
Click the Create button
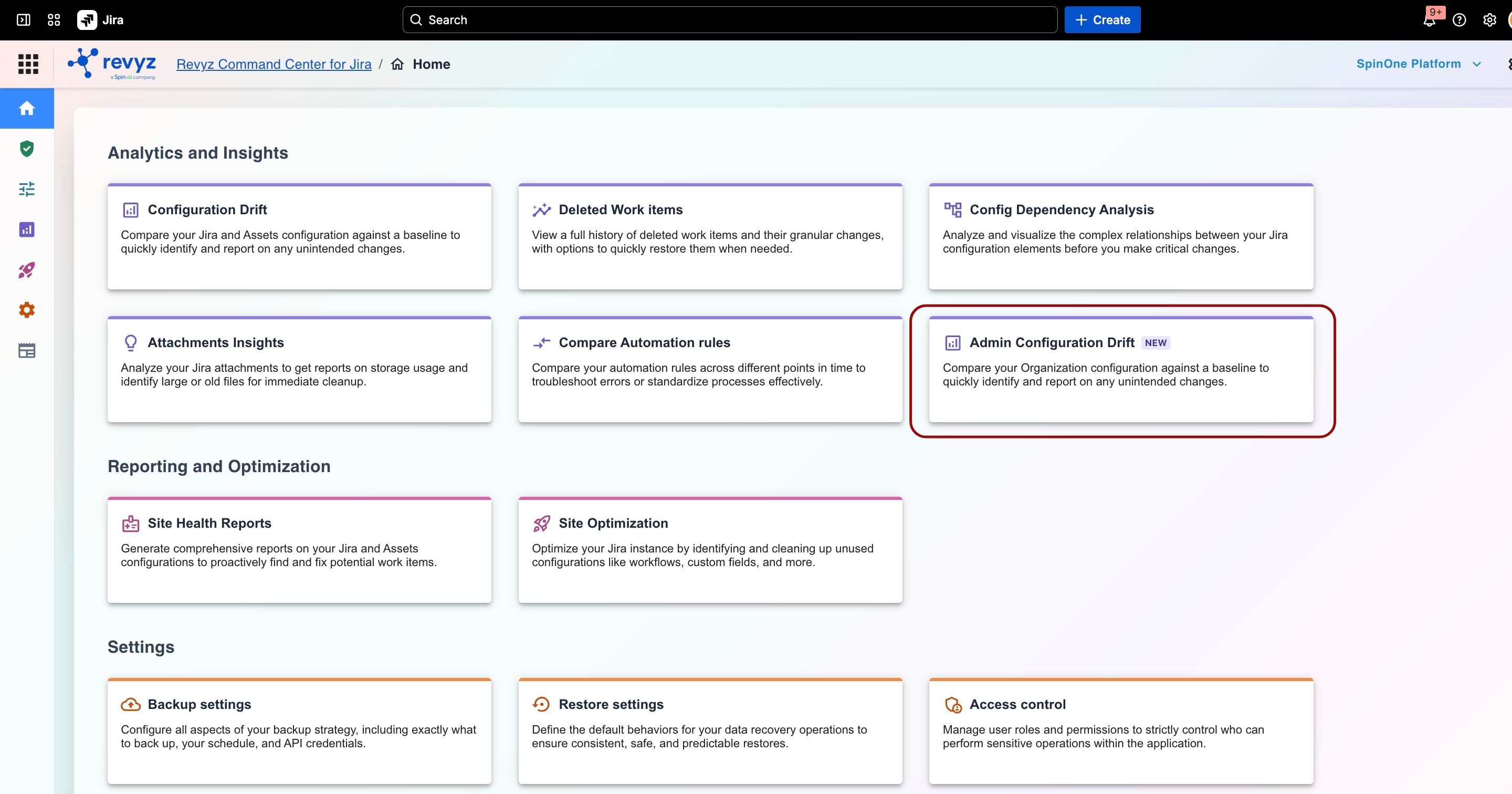point(1102,20)
